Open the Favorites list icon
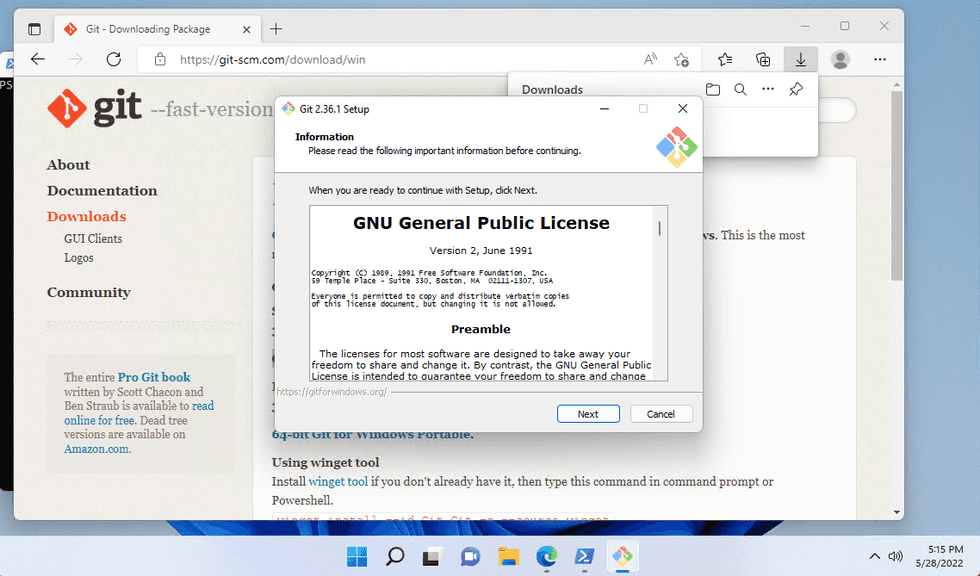Viewport: 980px width, 576px height. (725, 60)
